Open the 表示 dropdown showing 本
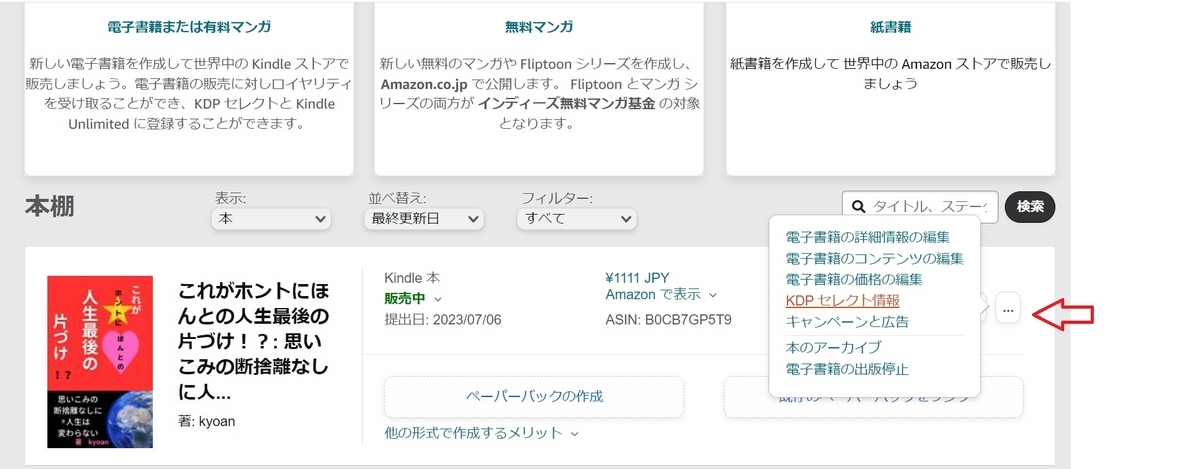The height and width of the screenshot is (469, 1200). pyautogui.click(x=271, y=218)
